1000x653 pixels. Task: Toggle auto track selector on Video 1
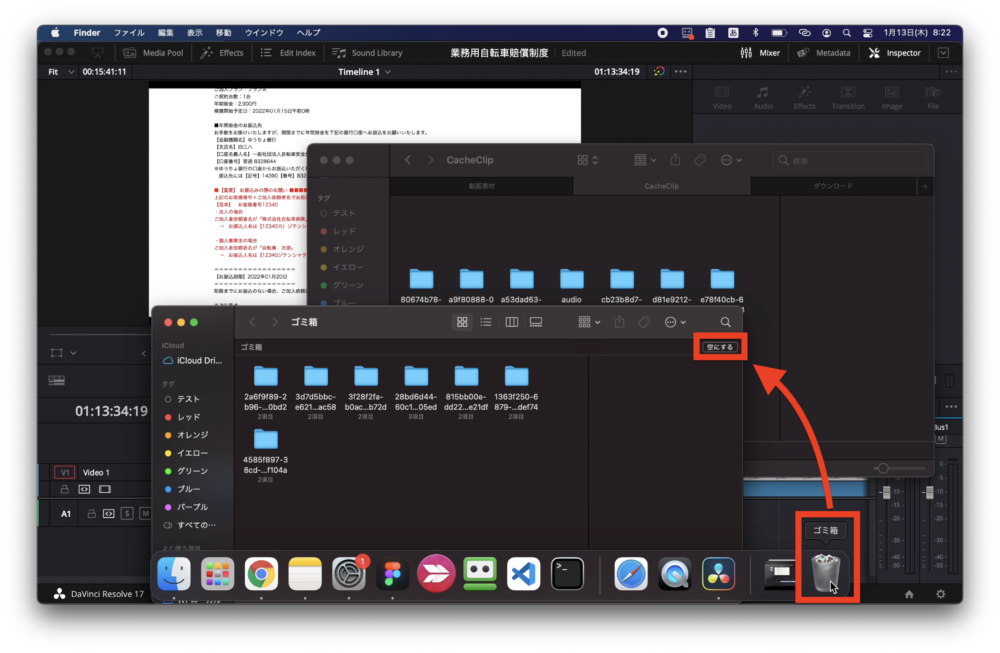click(x=84, y=489)
